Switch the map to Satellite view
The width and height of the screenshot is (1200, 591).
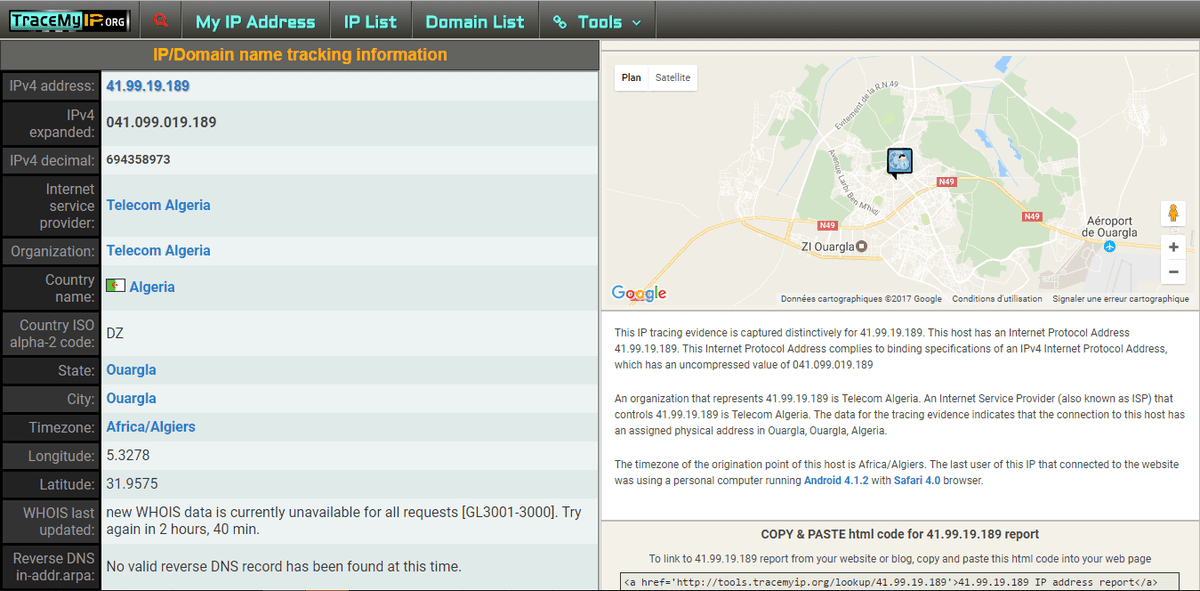point(673,77)
